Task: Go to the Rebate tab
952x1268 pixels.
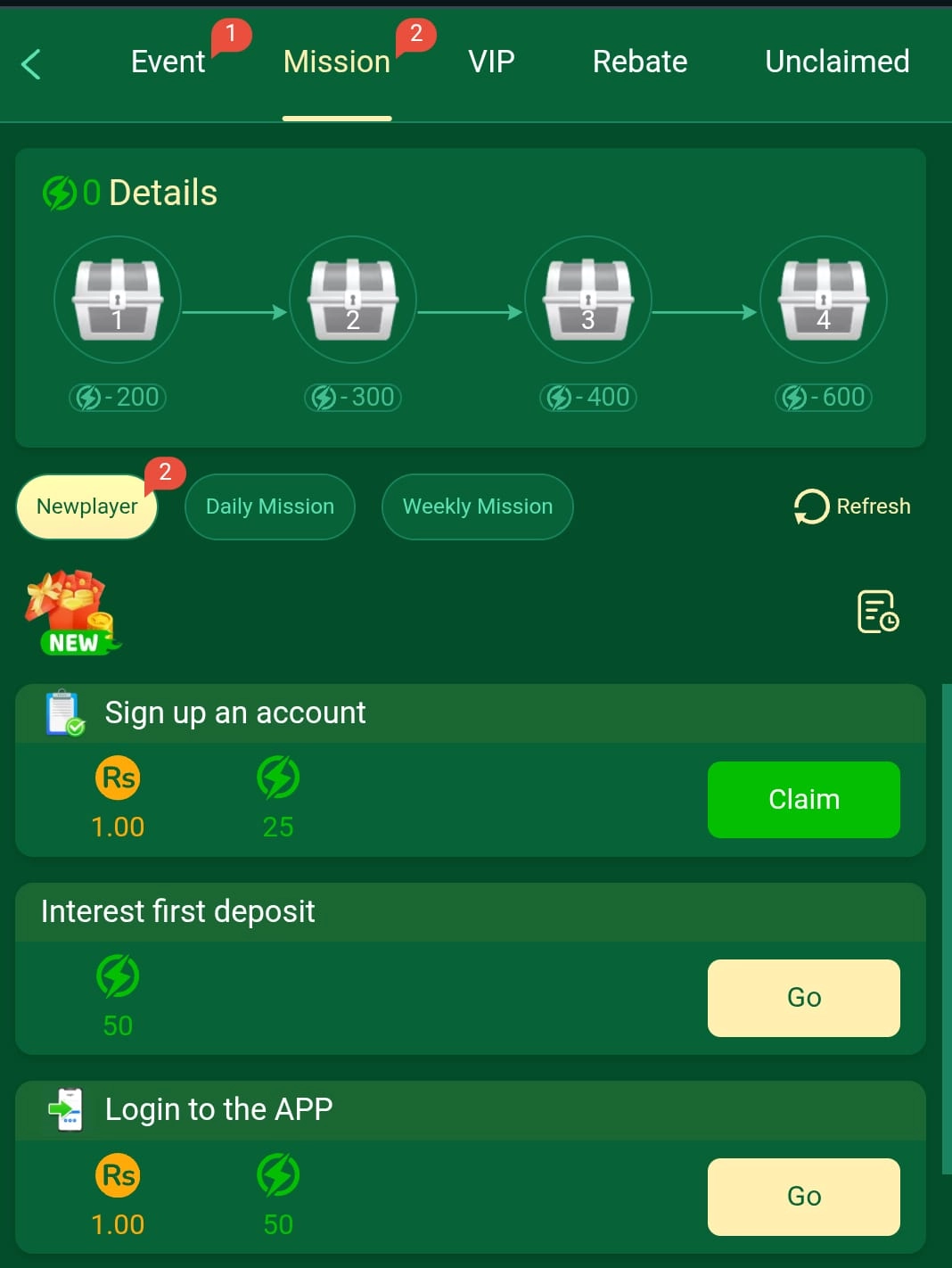Action: point(640,62)
